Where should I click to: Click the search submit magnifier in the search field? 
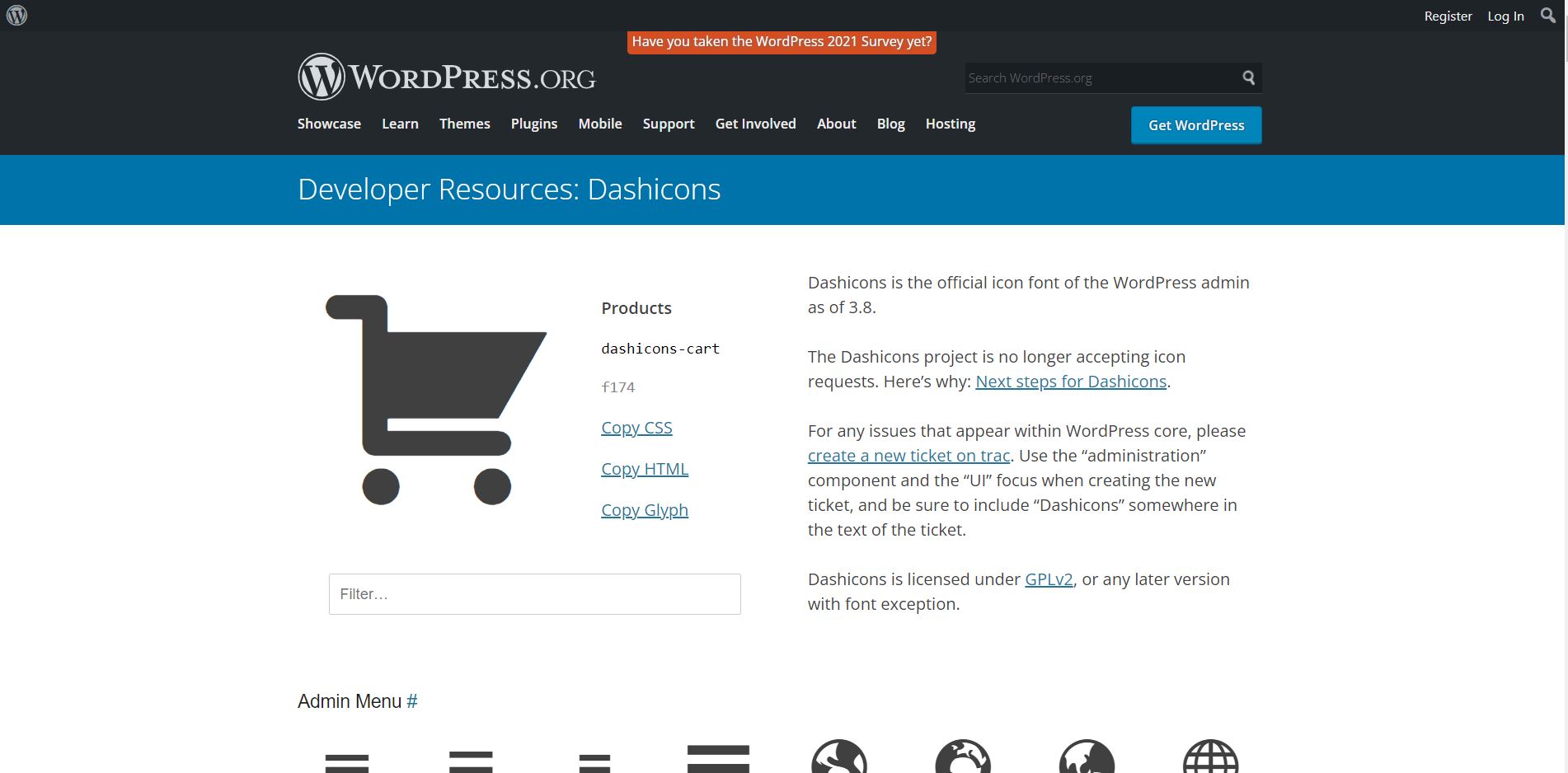(x=1248, y=77)
